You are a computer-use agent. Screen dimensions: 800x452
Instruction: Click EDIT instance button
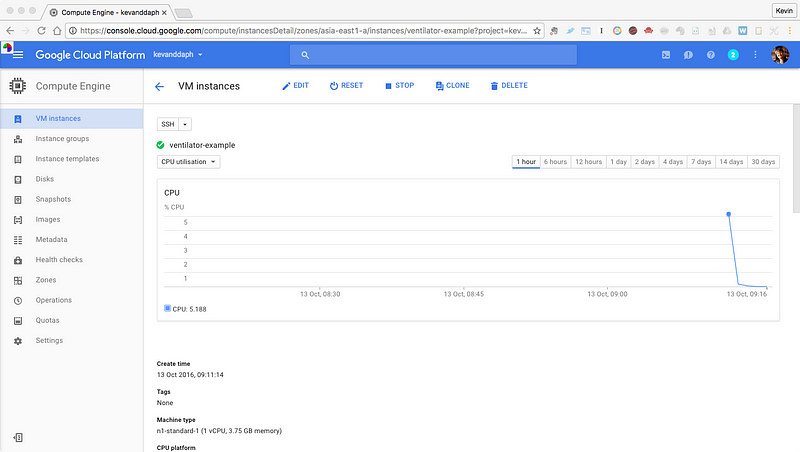click(295, 86)
